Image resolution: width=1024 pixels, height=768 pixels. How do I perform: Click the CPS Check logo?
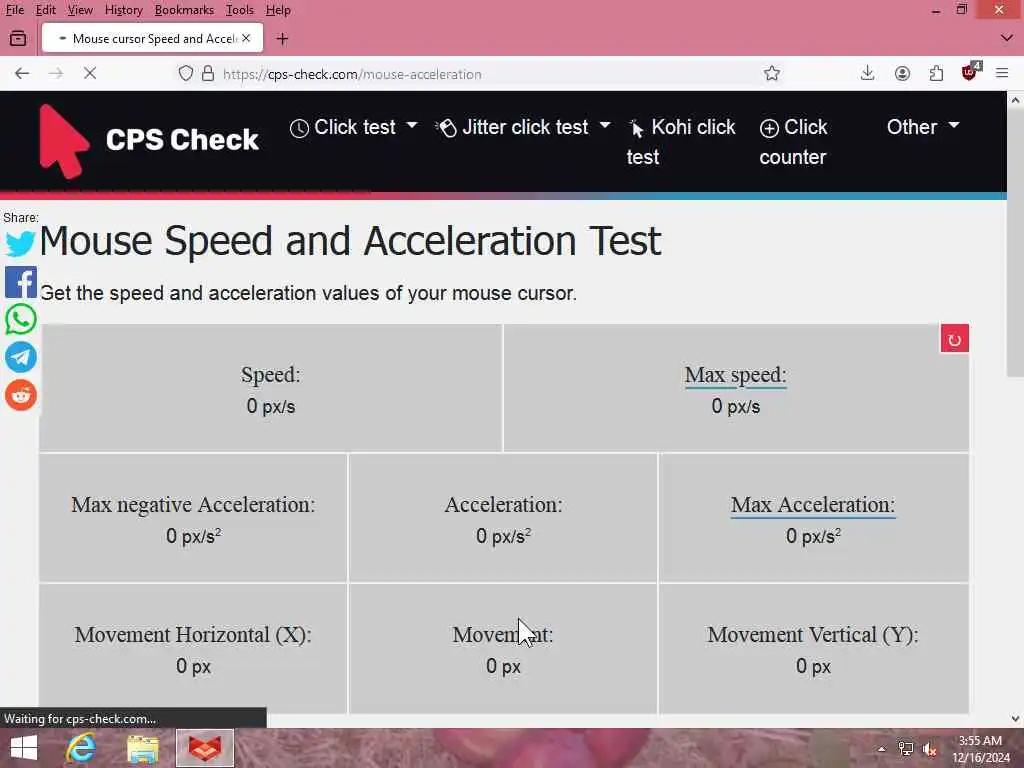point(149,140)
